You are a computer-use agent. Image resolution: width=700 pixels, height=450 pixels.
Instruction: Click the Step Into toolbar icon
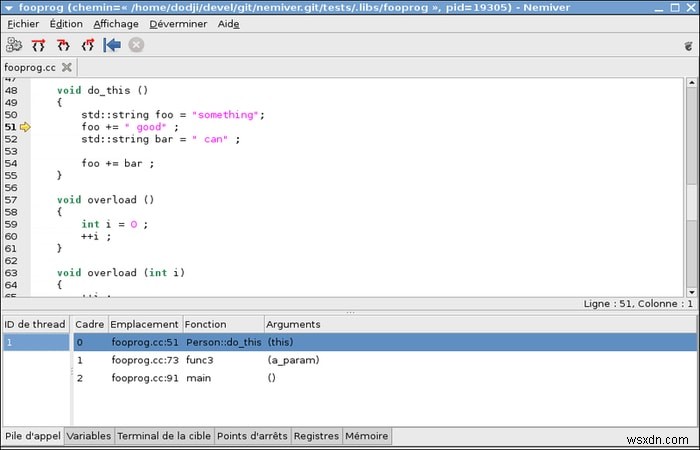63,45
